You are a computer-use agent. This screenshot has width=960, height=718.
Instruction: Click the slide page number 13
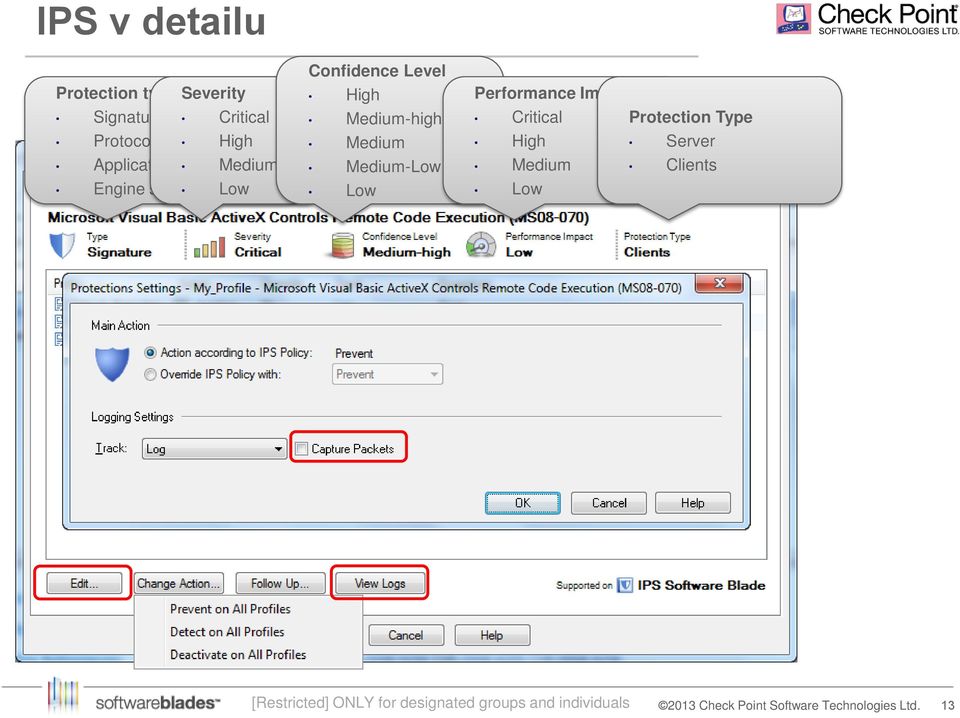click(x=948, y=705)
